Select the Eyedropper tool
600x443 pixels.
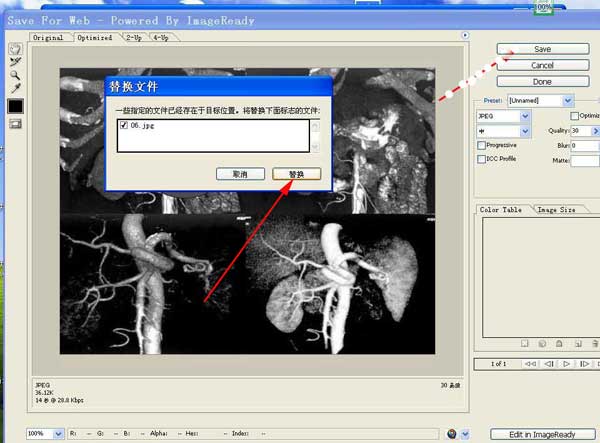pyautogui.click(x=15, y=88)
